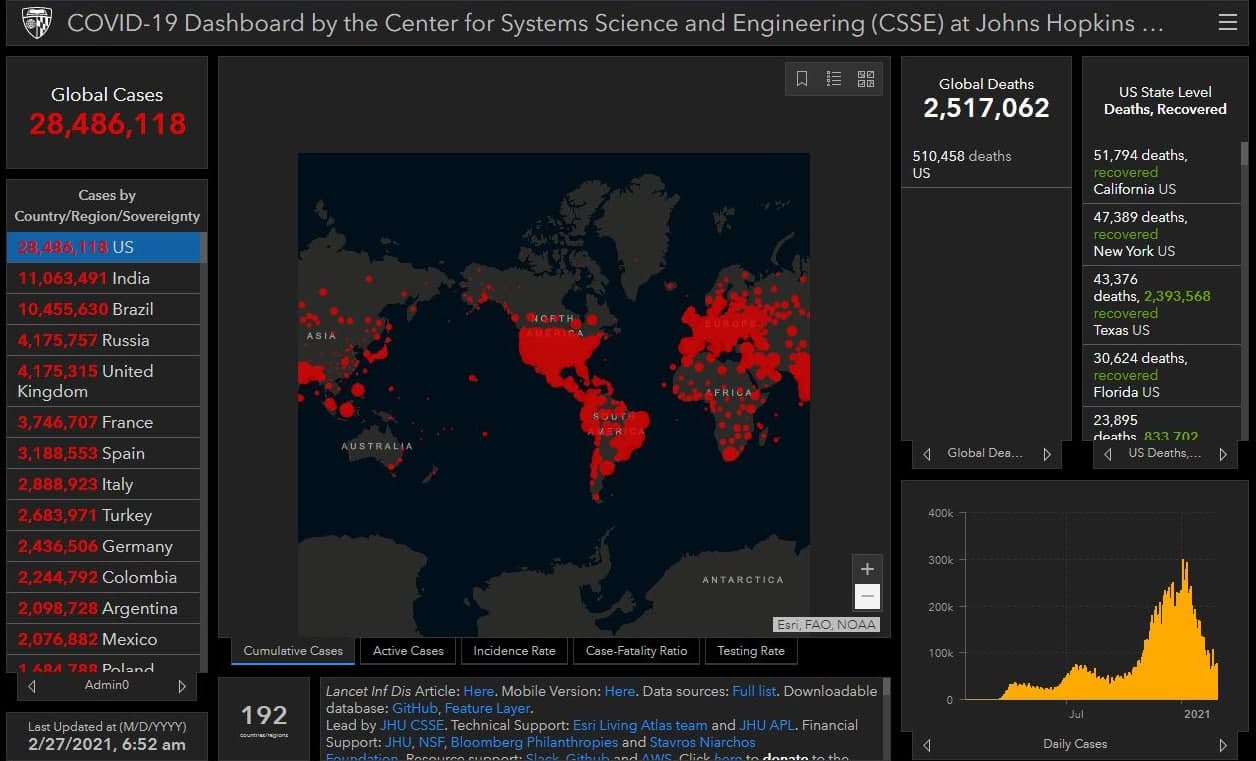
Task: Select California US deaths entry
Action: [1161, 172]
